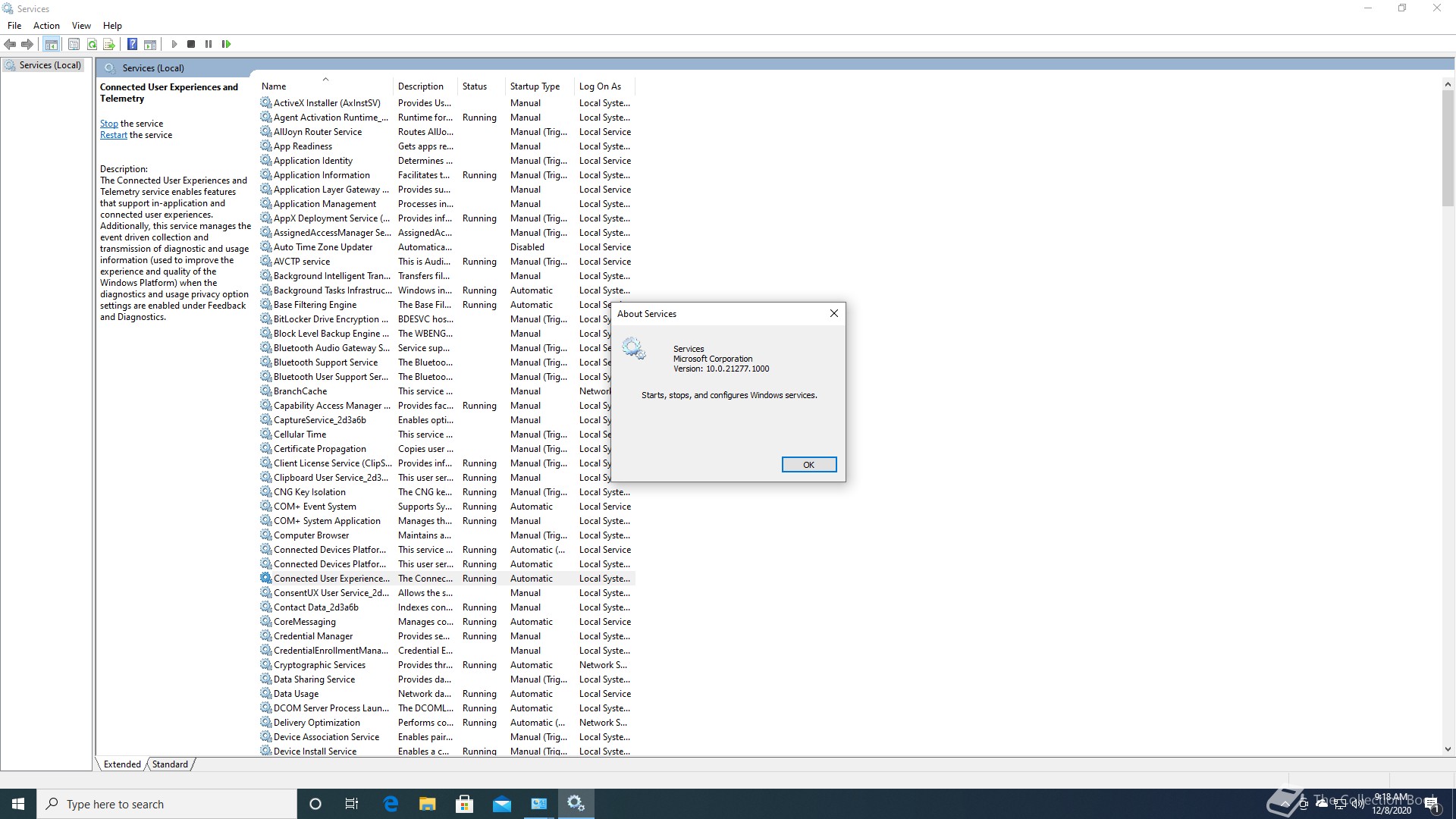Image resolution: width=1456 pixels, height=819 pixels.
Task: Open Microsoft Store from the taskbar
Action: click(x=464, y=804)
